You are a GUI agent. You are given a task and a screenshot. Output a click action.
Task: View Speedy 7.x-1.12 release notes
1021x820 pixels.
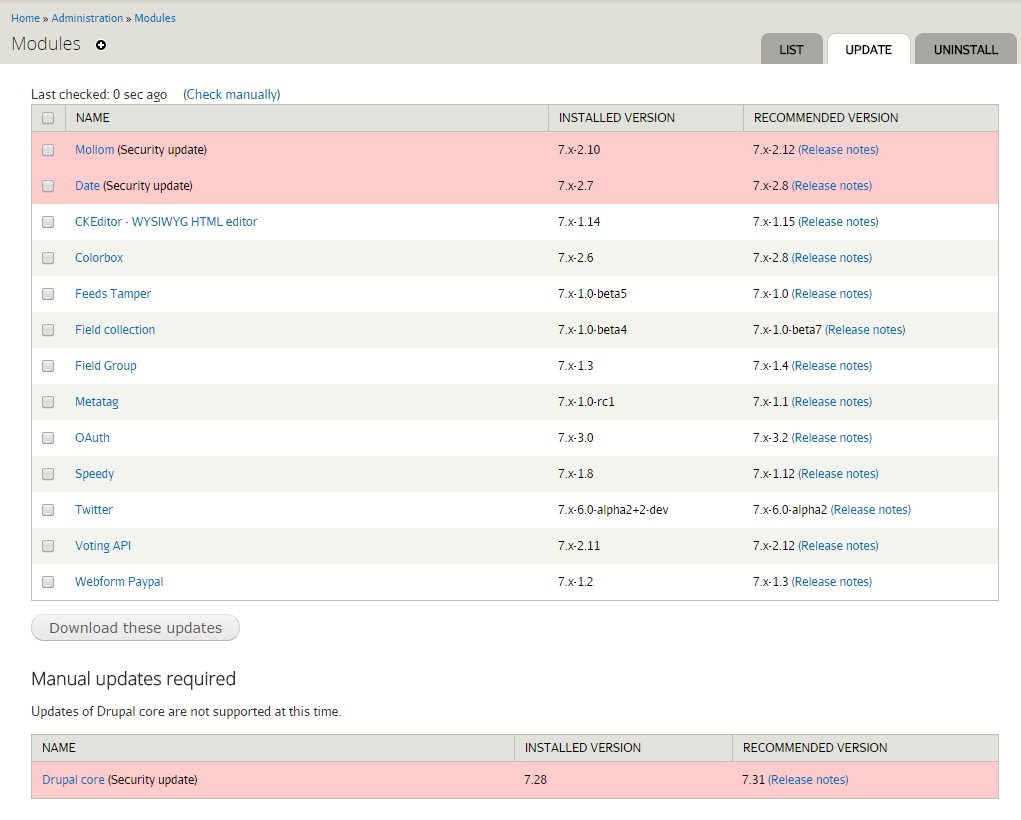tap(838, 474)
